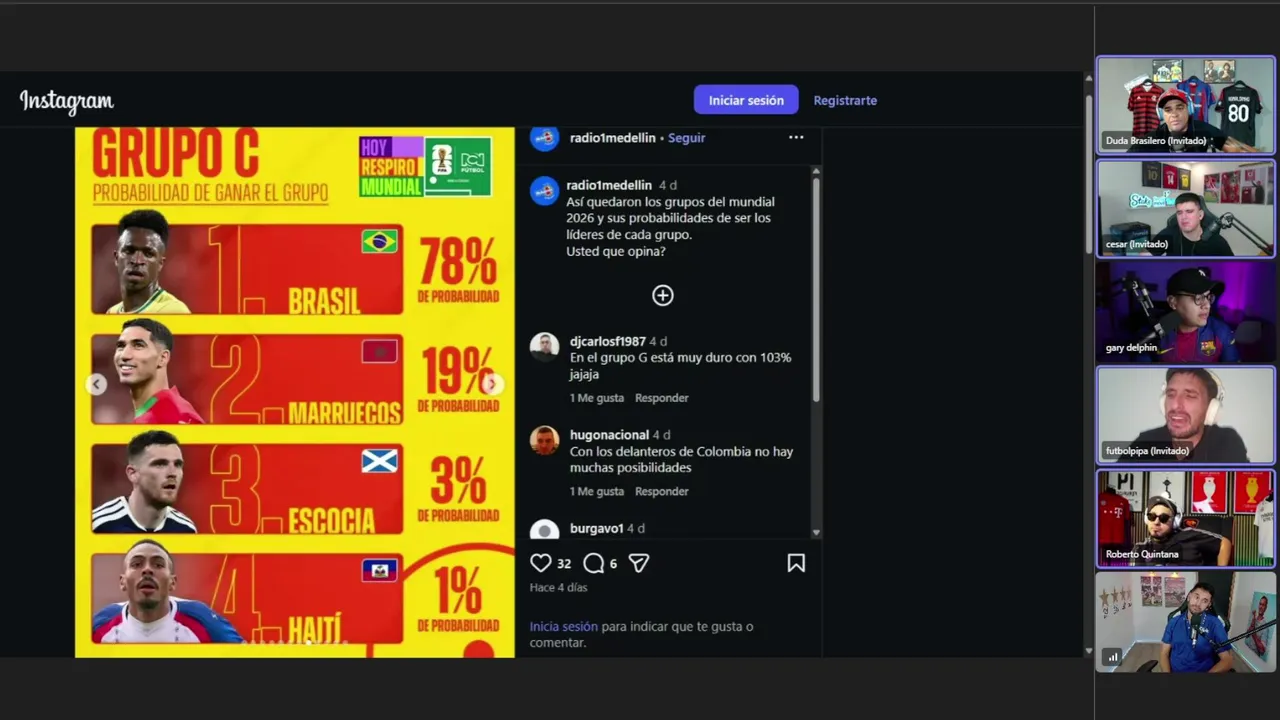View likes on hugonacional comment

597,491
